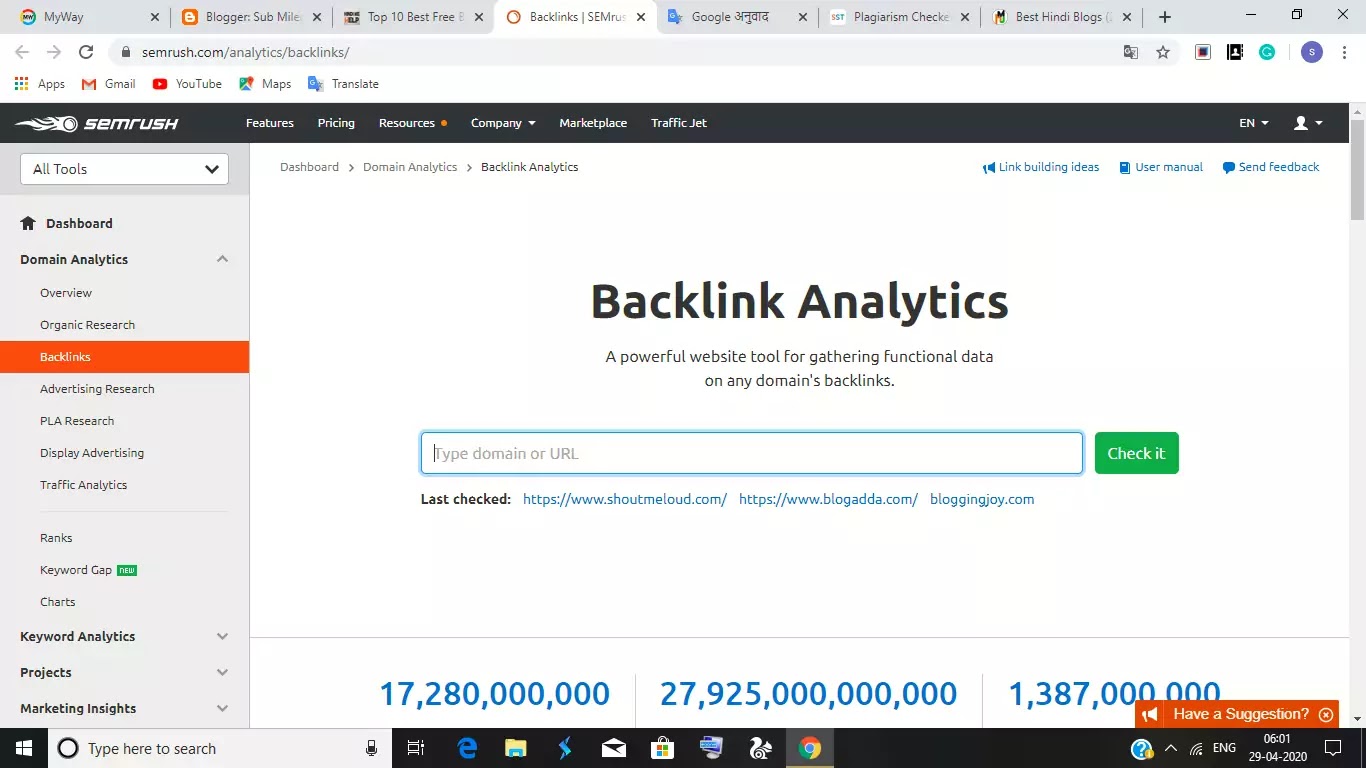Open Translate bookmark
Viewport: 1366px width, 768px height.
coord(343,84)
